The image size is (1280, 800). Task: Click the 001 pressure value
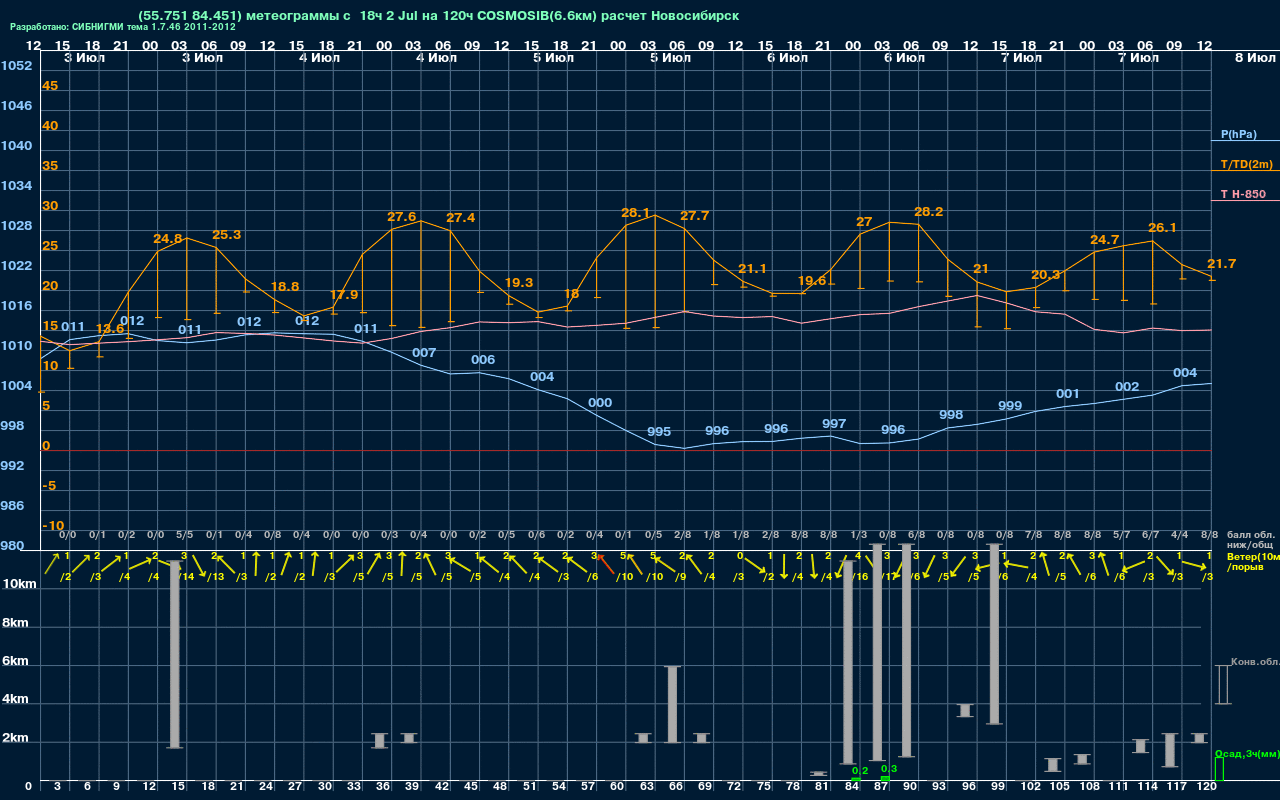point(1068,393)
